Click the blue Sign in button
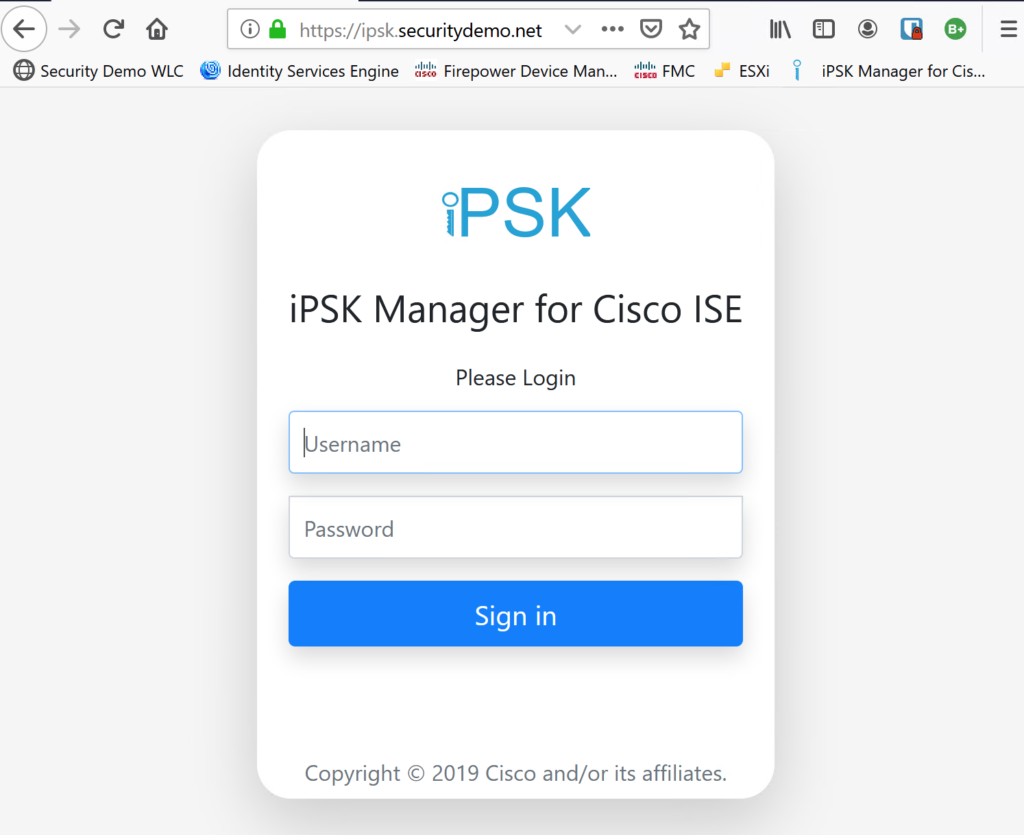The image size is (1024, 835). tap(515, 614)
